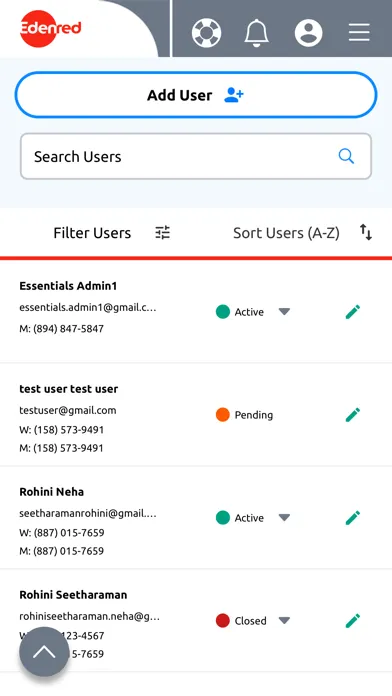Click Closed status label

pos(250,621)
